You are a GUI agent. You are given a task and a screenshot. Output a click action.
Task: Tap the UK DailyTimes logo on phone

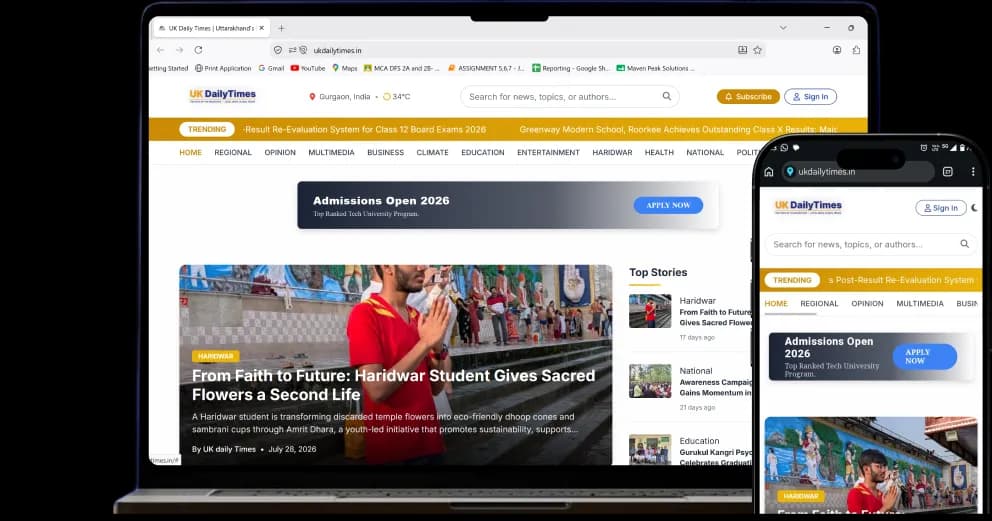tap(808, 207)
